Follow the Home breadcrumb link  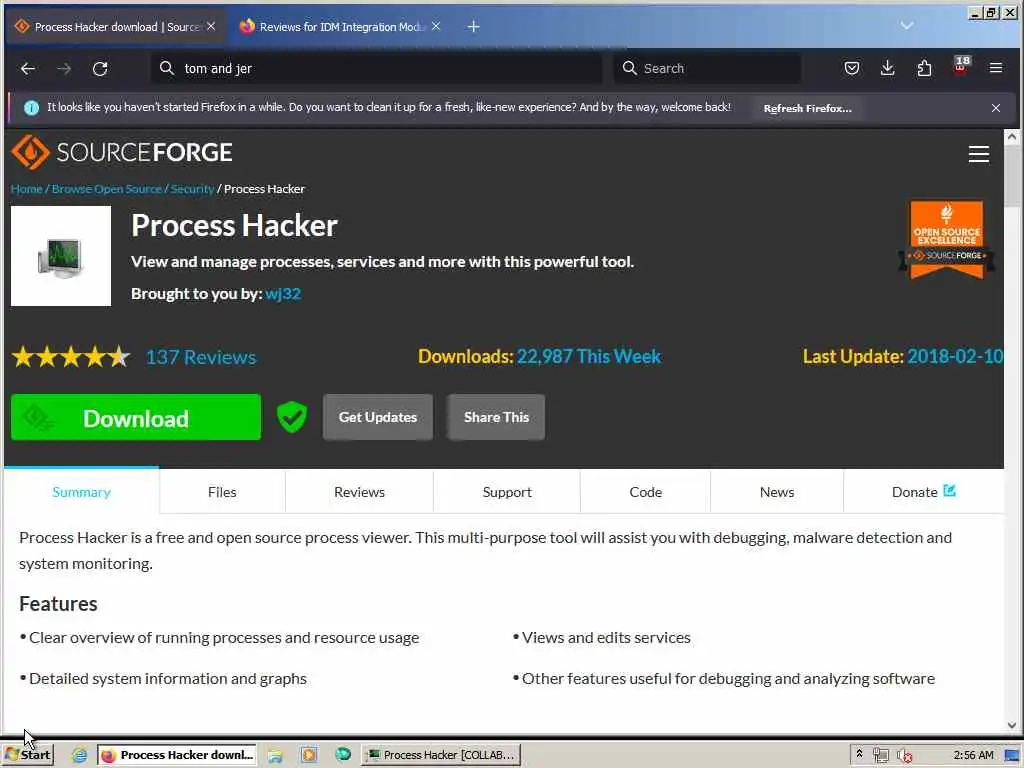27,189
